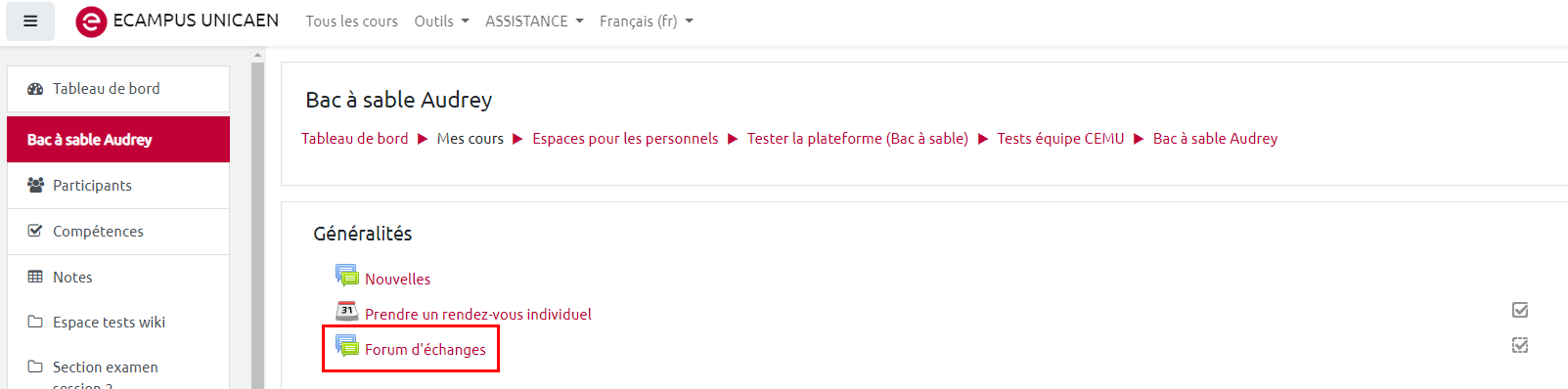Open the Espaces pour les personnels breadcrumb
Image resolution: width=1568 pixels, height=389 pixels.
click(625, 139)
